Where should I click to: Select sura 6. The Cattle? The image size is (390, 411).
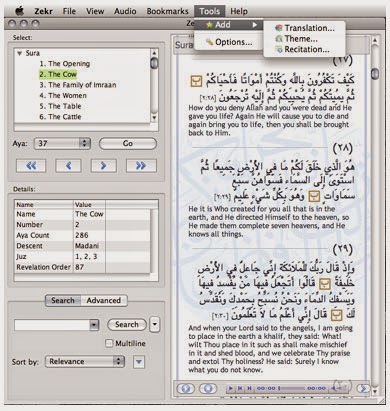tap(60, 117)
